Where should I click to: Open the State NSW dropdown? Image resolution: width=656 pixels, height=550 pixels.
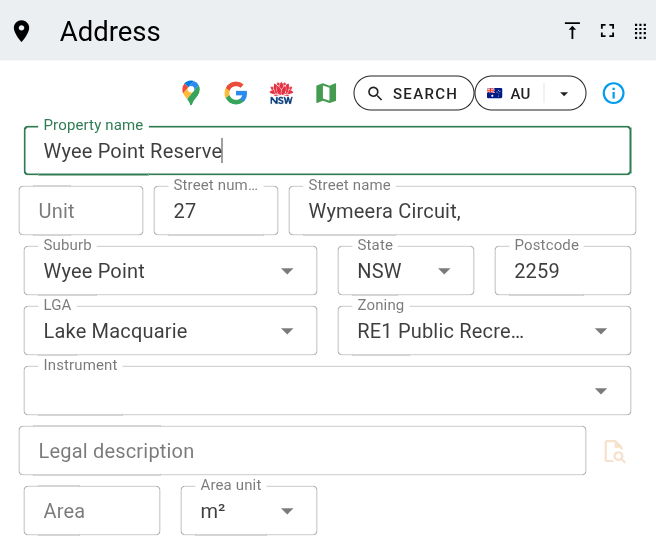point(444,271)
